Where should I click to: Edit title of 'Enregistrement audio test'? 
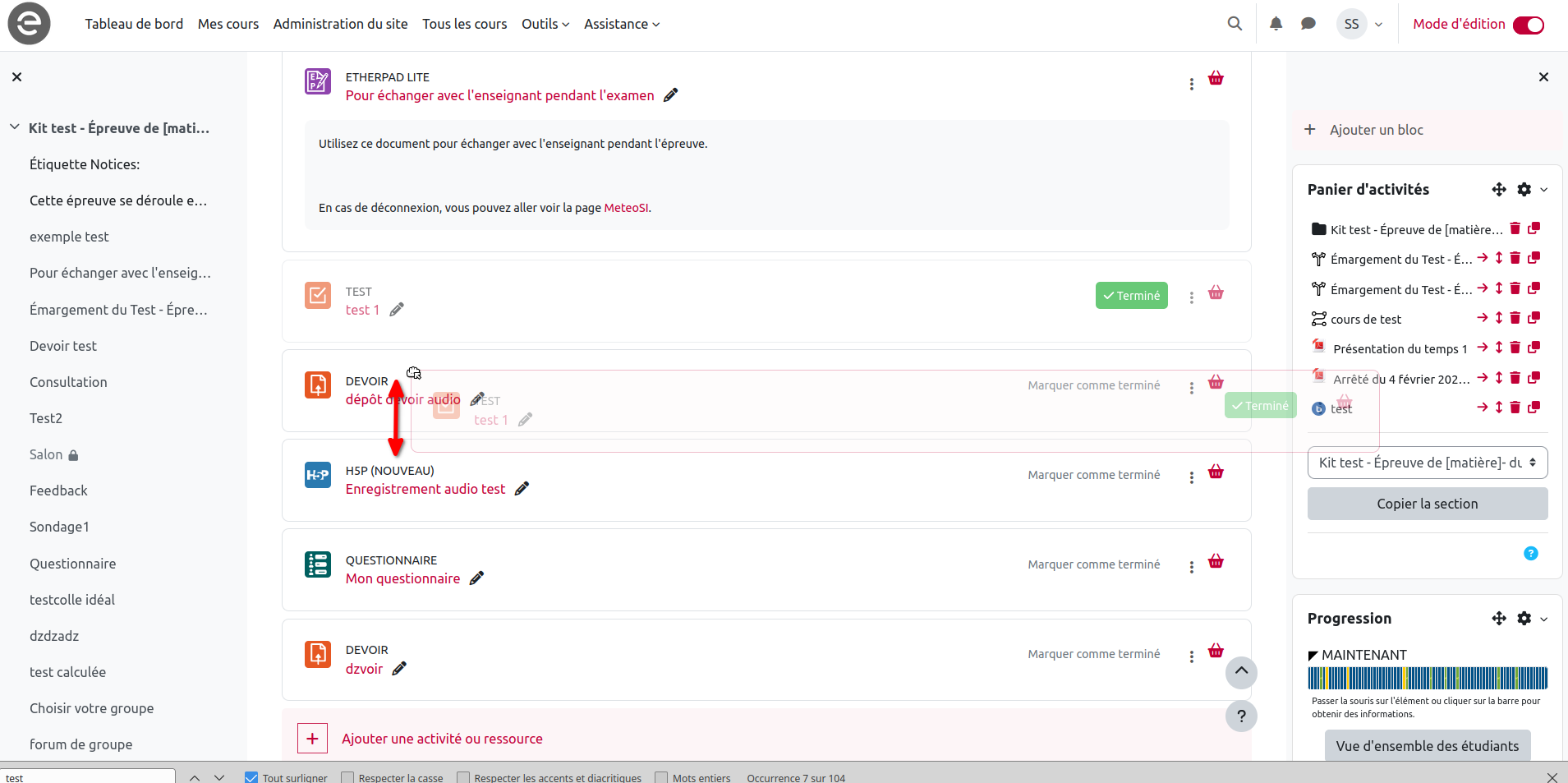point(522,489)
